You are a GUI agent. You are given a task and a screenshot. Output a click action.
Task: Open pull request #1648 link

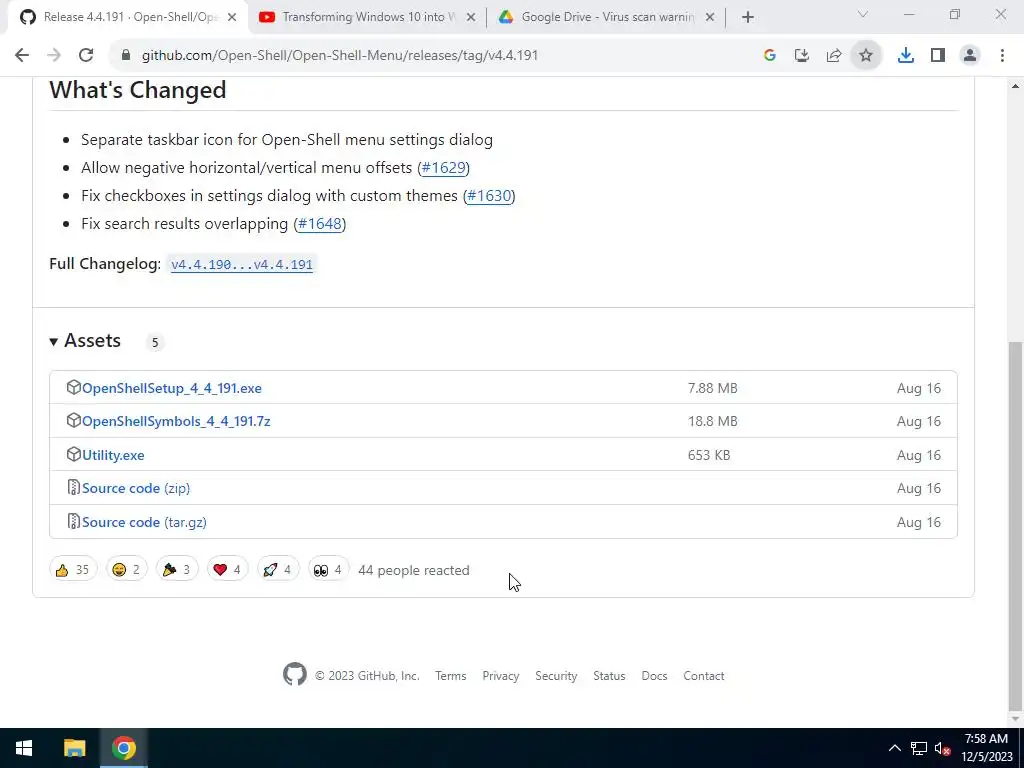pyautogui.click(x=320, y=224)
